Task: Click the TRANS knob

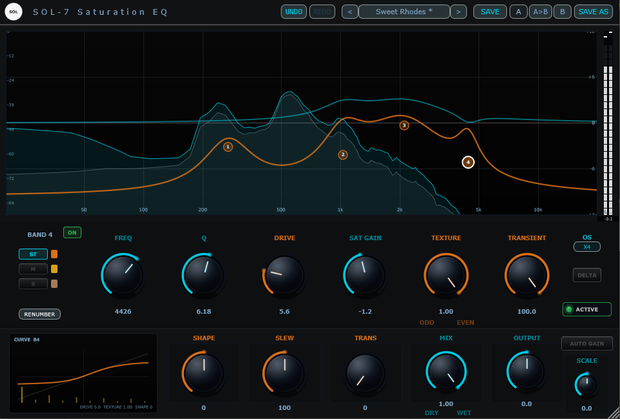Action: (365, 373)
